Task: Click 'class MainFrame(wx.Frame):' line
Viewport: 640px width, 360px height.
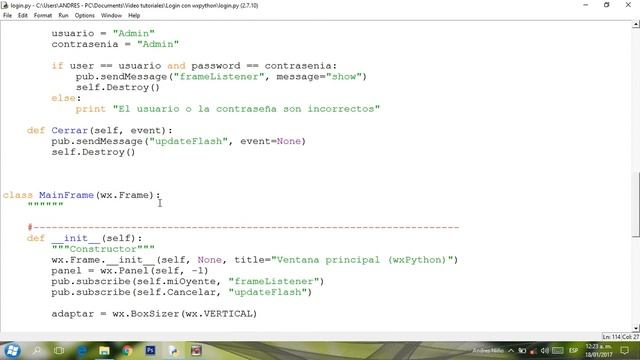Action: tap(82, 195)
